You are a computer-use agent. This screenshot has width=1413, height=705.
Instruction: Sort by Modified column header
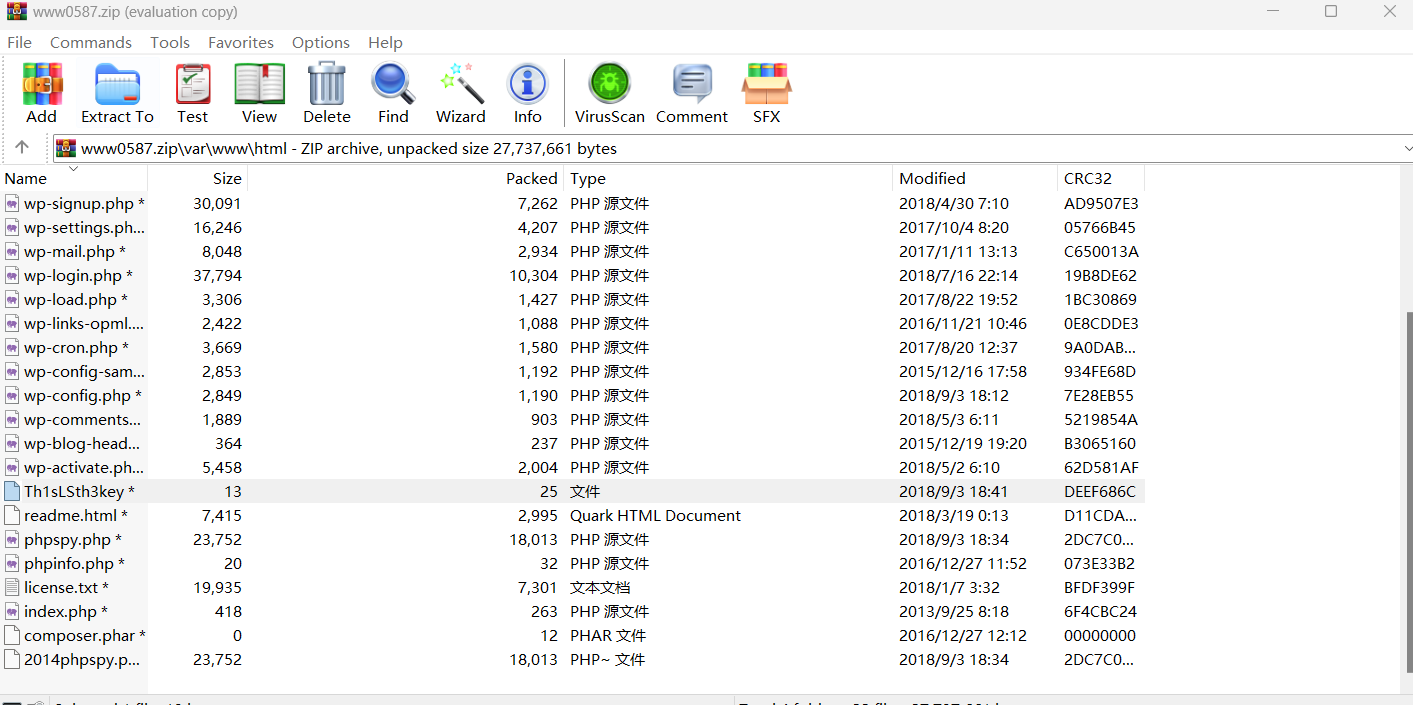pyautogui.click(x=975, y=178)
